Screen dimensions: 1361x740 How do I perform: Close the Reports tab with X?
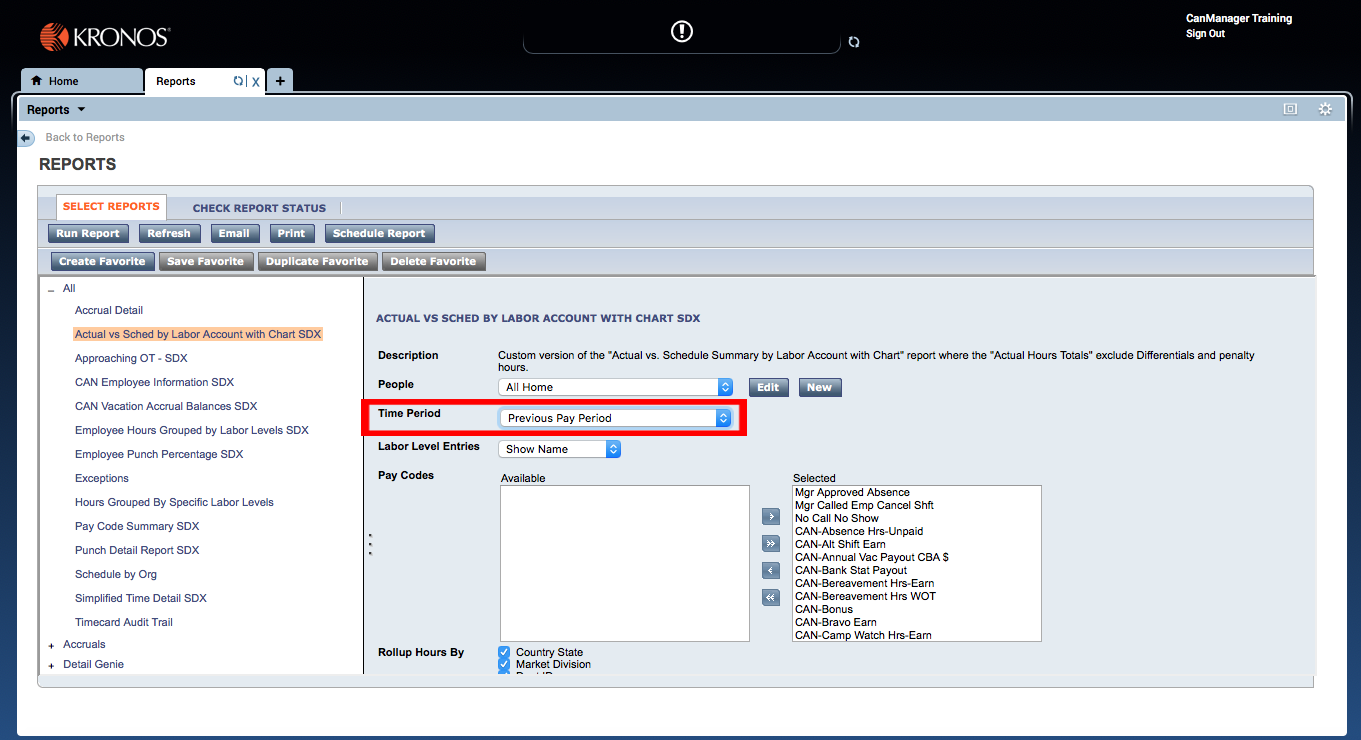[x=256, y=82]
